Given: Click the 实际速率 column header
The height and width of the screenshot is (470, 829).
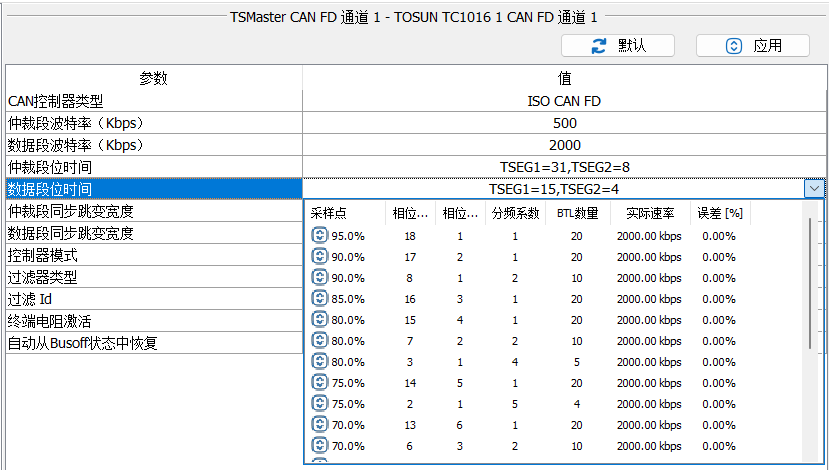Looking at the screenshot, I should pyautogui.click(x=649, y=213).
